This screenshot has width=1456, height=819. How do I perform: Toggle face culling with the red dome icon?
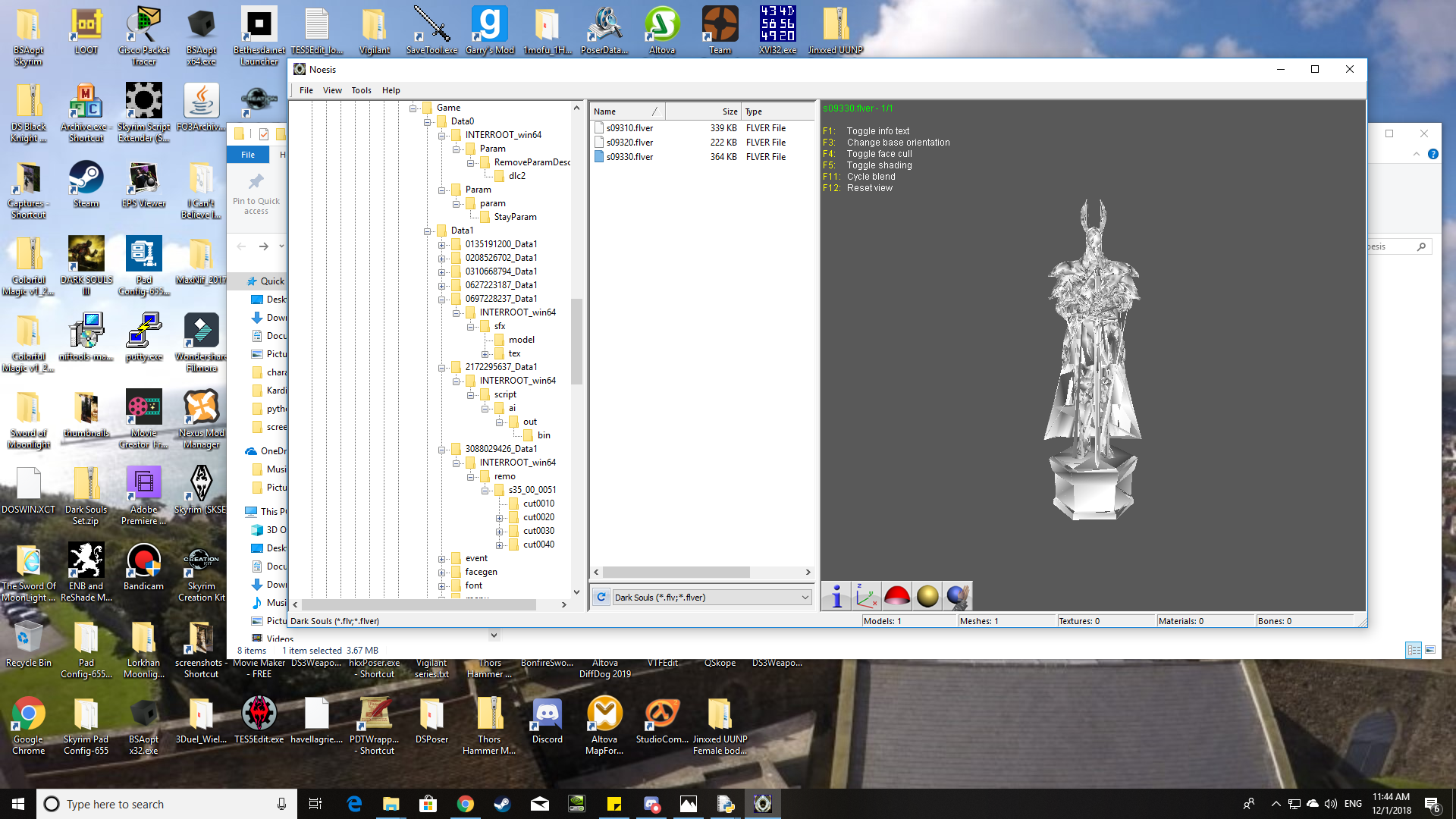(x=897, y=596)
